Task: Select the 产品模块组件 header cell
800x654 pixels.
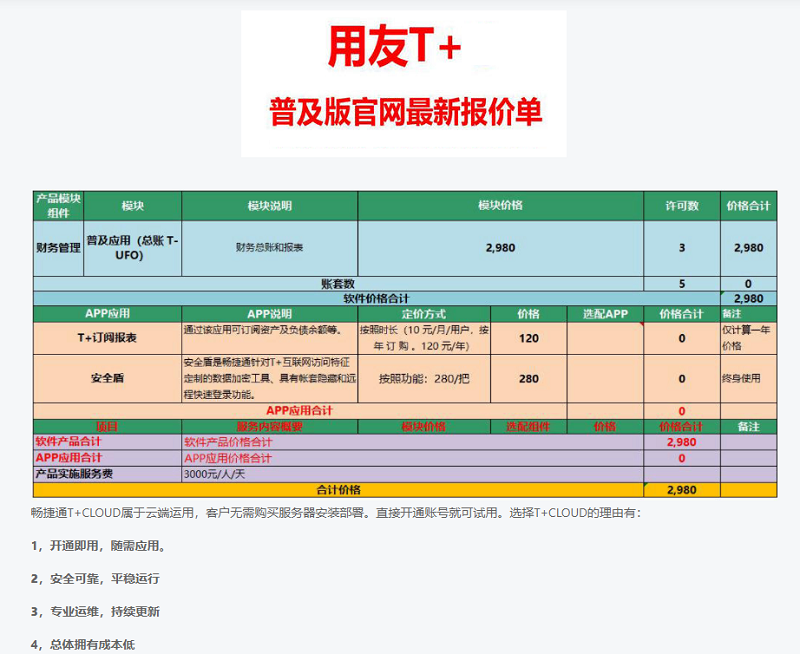Action: (58, 206)
